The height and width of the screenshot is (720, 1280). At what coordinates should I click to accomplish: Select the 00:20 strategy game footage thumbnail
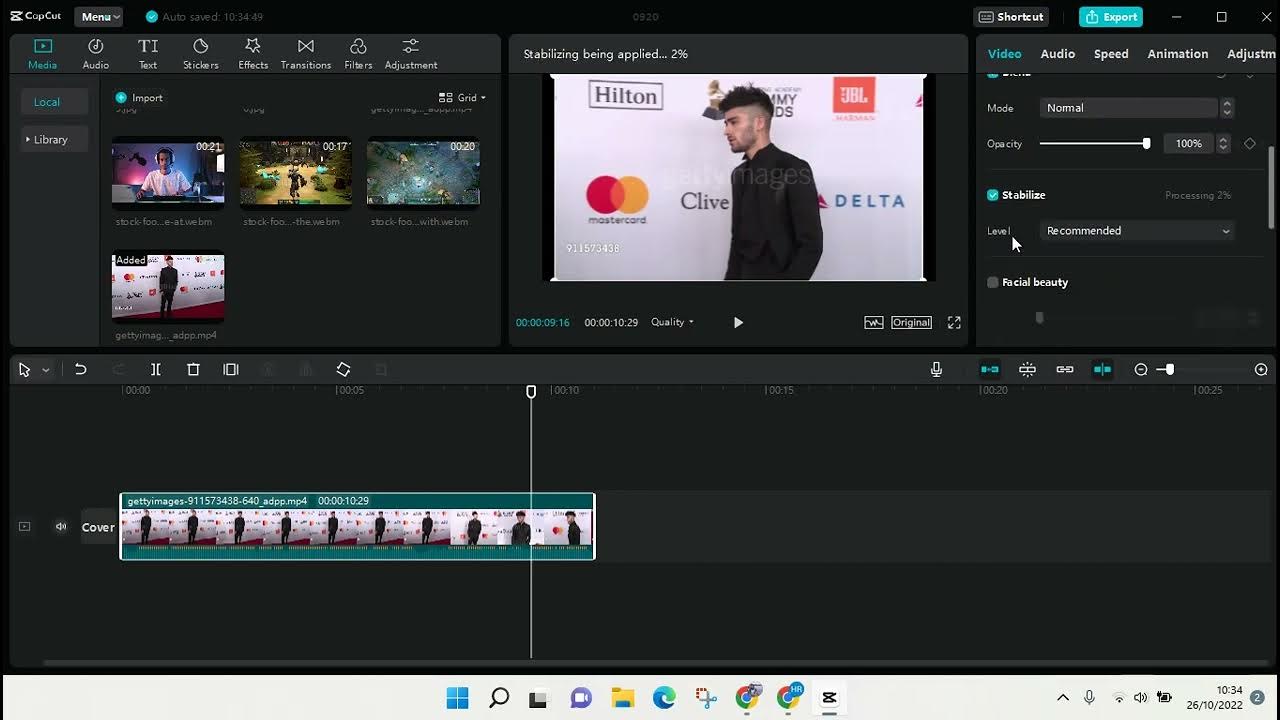(x=423, y=172)
